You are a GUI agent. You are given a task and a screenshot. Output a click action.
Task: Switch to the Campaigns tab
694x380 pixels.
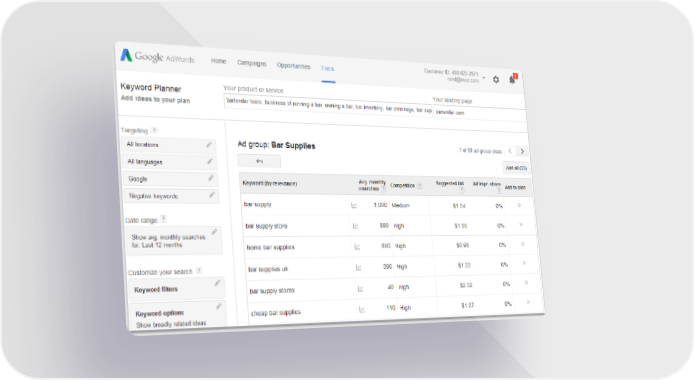tap(251, 63)
